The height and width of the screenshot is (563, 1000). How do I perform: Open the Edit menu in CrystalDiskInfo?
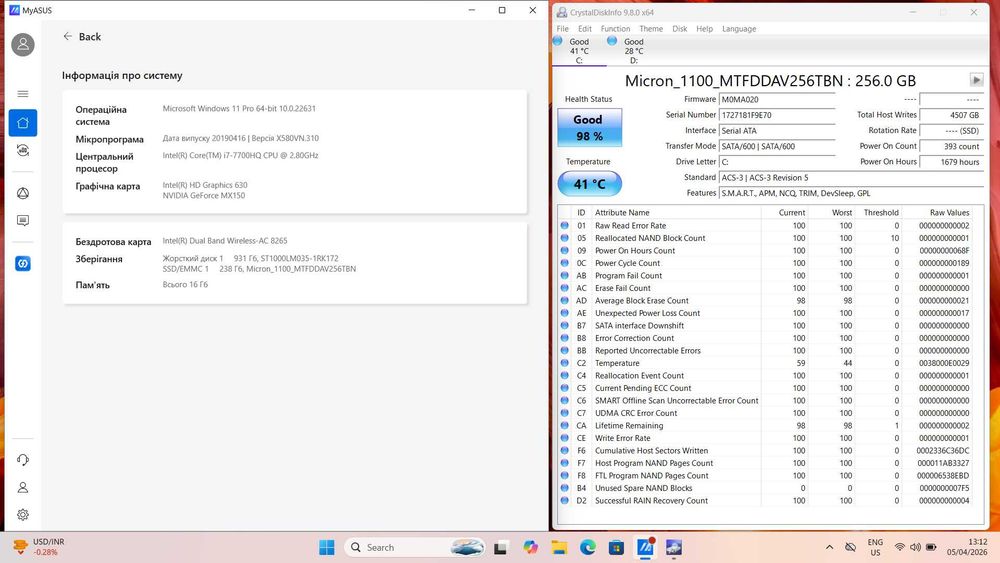coord(585,29)
